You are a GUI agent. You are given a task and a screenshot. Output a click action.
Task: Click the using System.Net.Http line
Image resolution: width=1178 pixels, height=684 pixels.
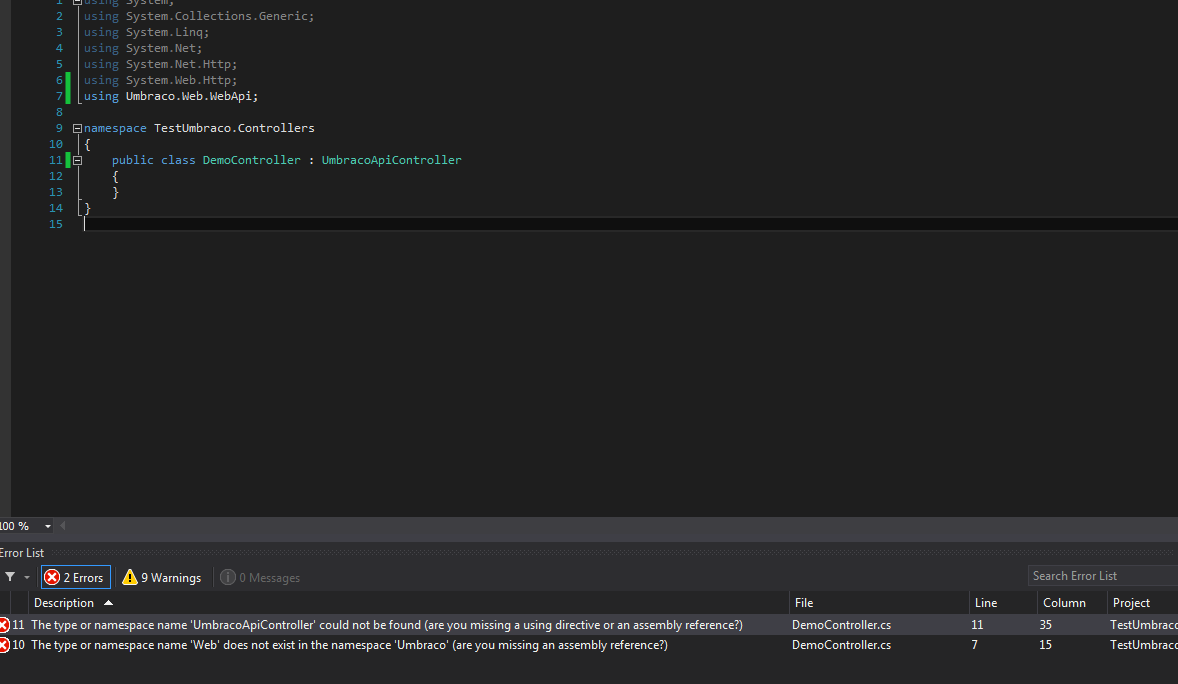(160, 65)
